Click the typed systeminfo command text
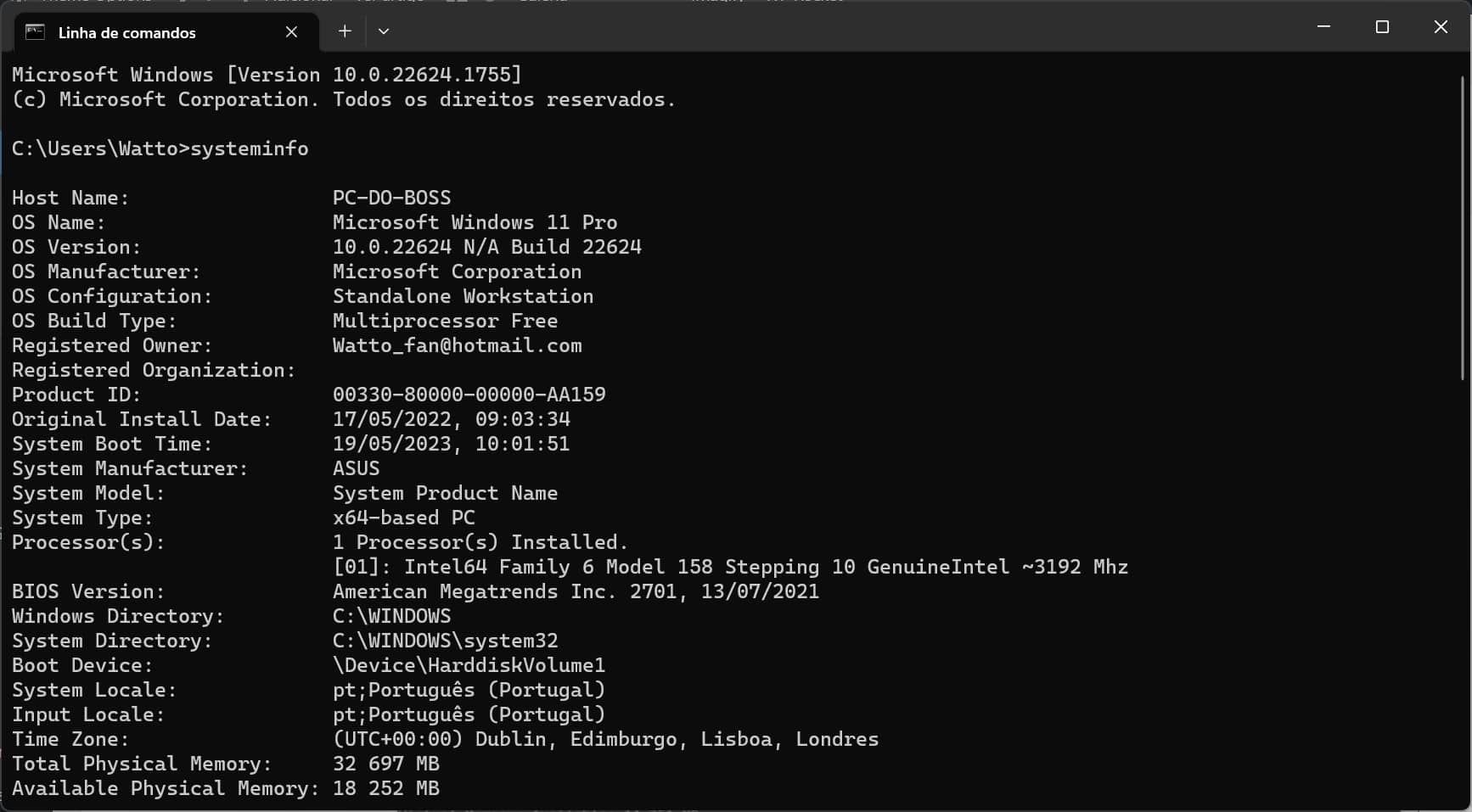The image size is (1472, 812). tap(250, 148)
